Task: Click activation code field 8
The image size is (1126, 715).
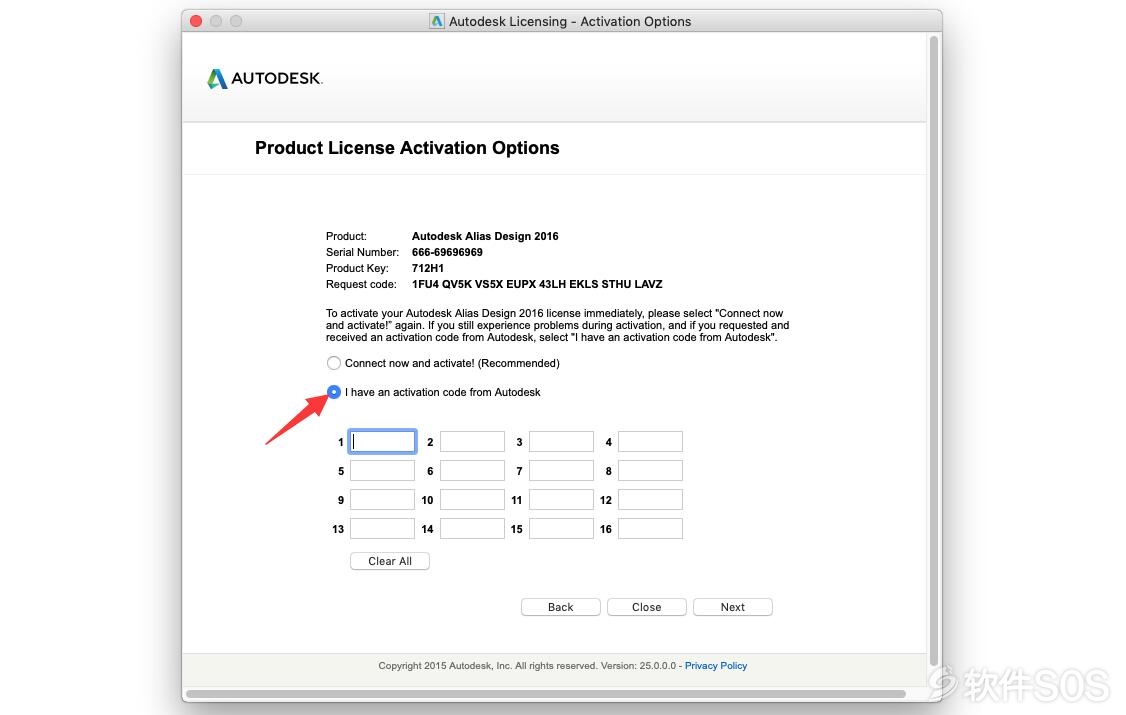Action: [x=650, y=471]
